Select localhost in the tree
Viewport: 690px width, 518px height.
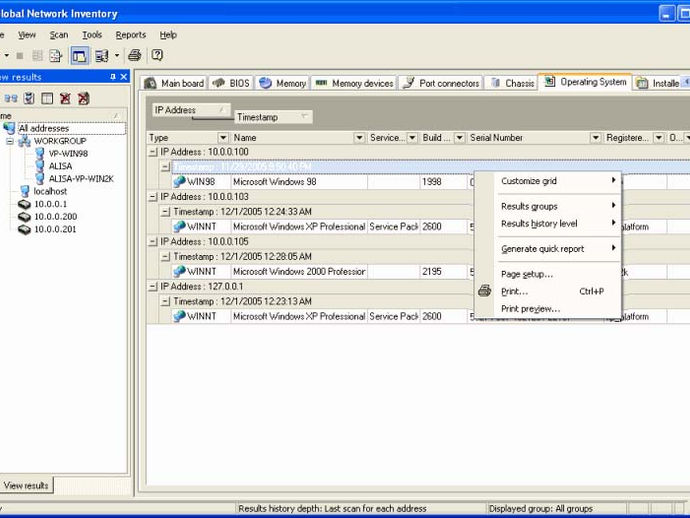[x=50, y=191]
